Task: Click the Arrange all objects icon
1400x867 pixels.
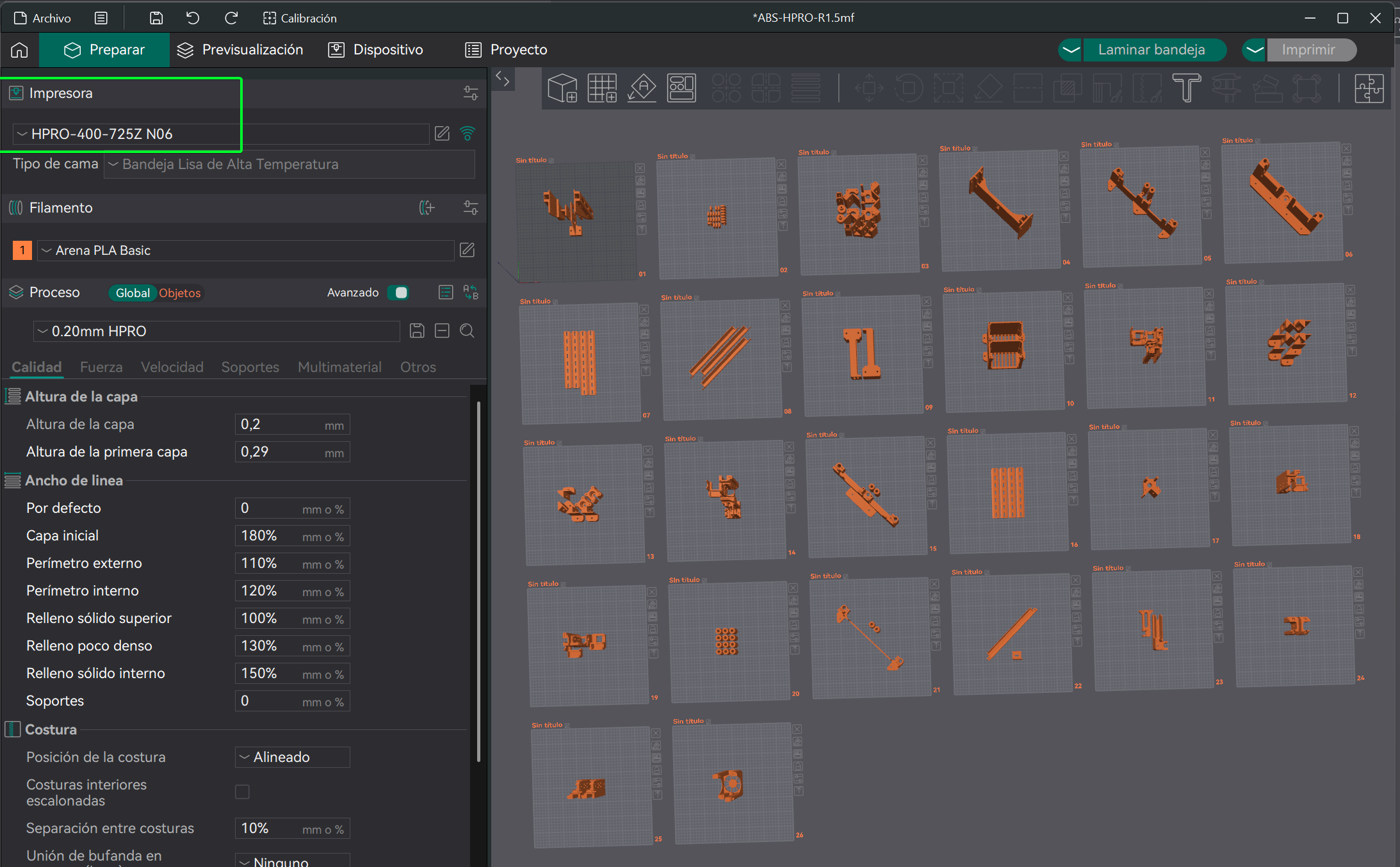Action: [x=681, y=88]
